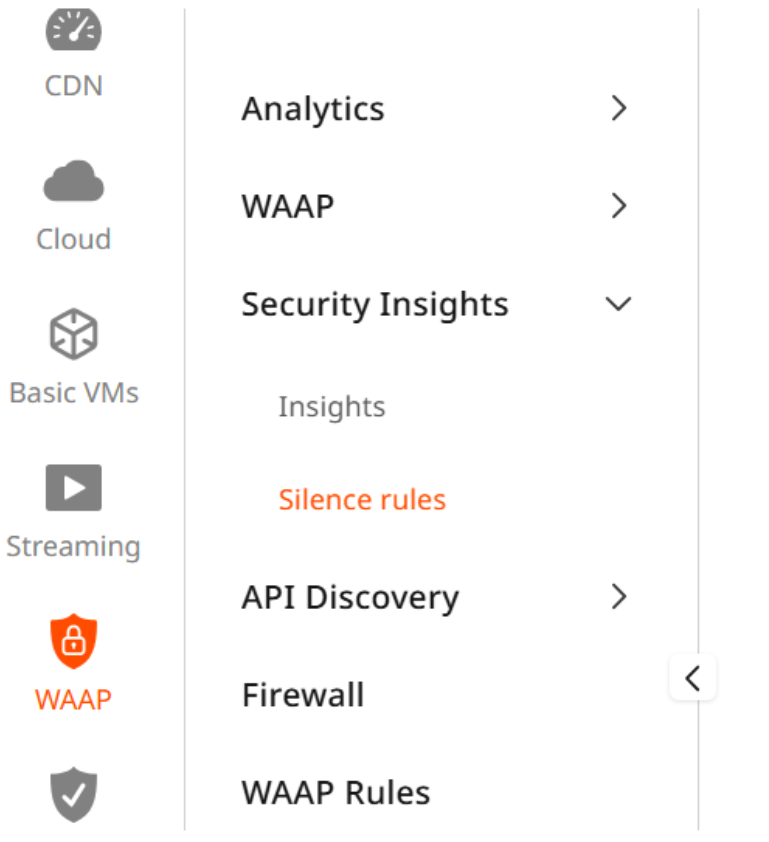Select Silence rules from Security Insights
769x842 pixels.
pyautogui.click(x=362, y=499)
